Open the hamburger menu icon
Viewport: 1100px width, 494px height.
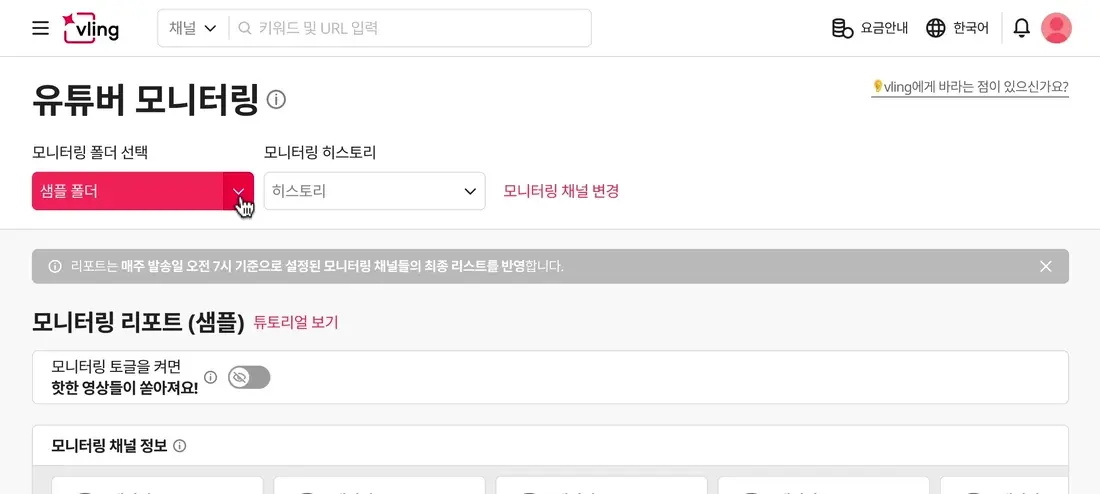41,28
